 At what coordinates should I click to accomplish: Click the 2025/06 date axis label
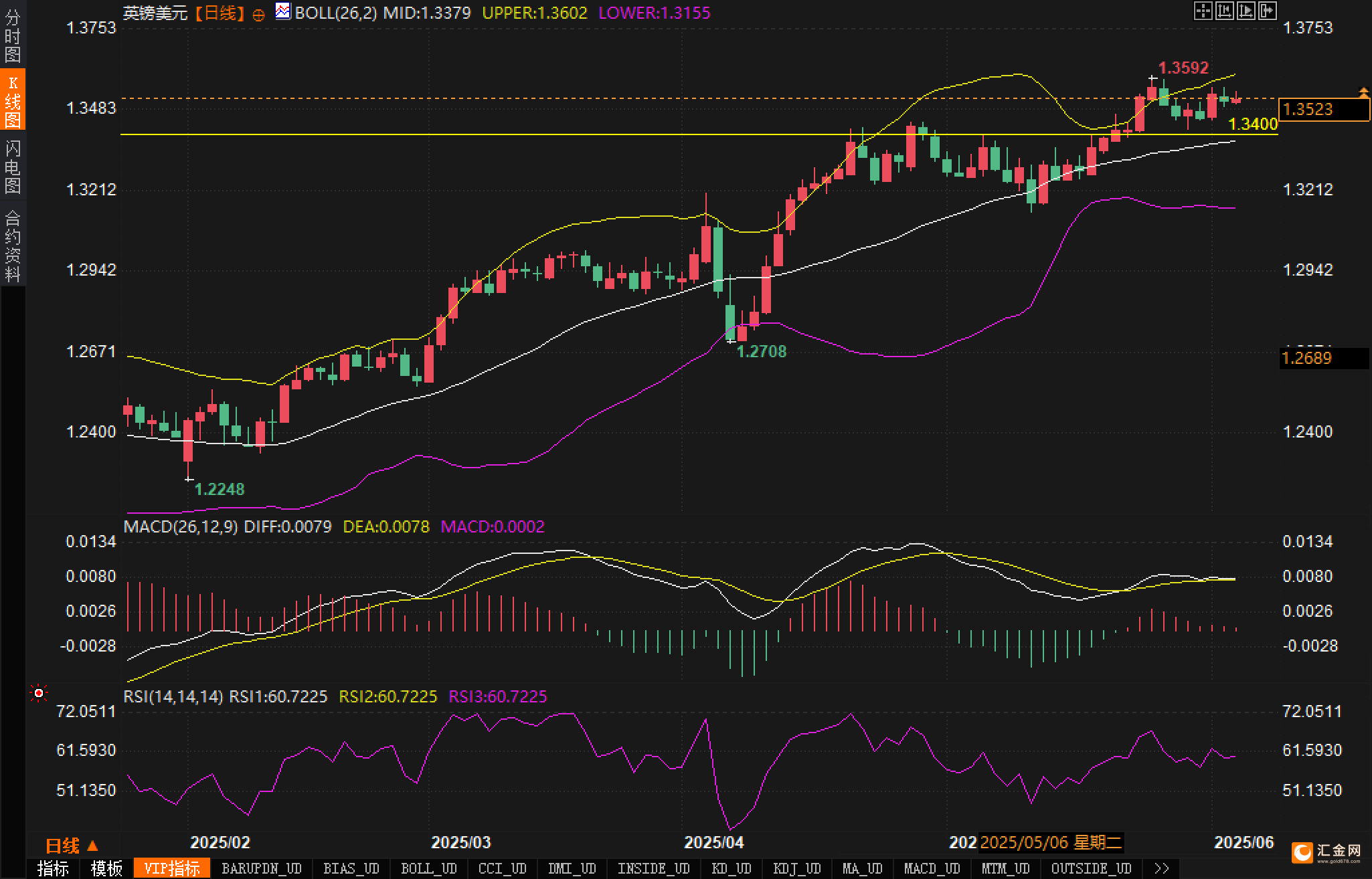pyautogui.click(x=1244, y=842)
